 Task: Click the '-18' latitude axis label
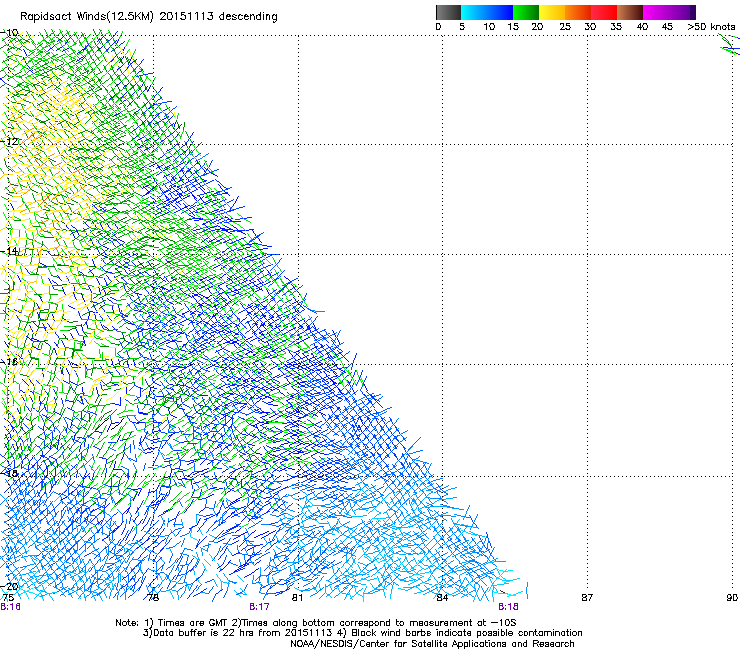(x=10, y=473)
